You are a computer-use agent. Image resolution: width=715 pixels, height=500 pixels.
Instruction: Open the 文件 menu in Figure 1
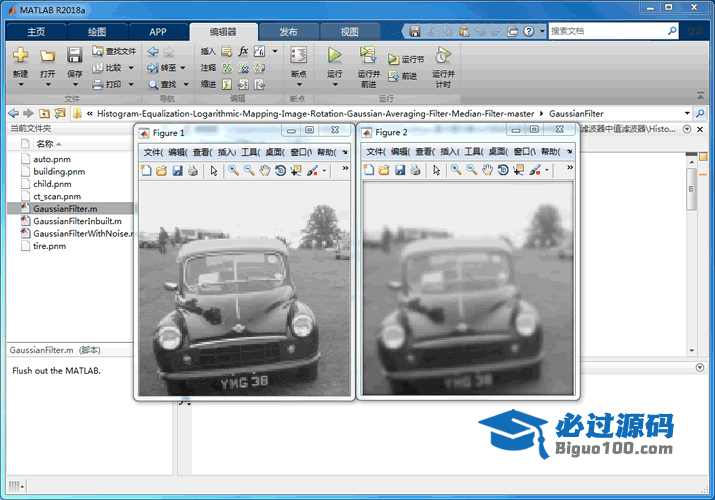pyautogui.click(x=152, y=152)
